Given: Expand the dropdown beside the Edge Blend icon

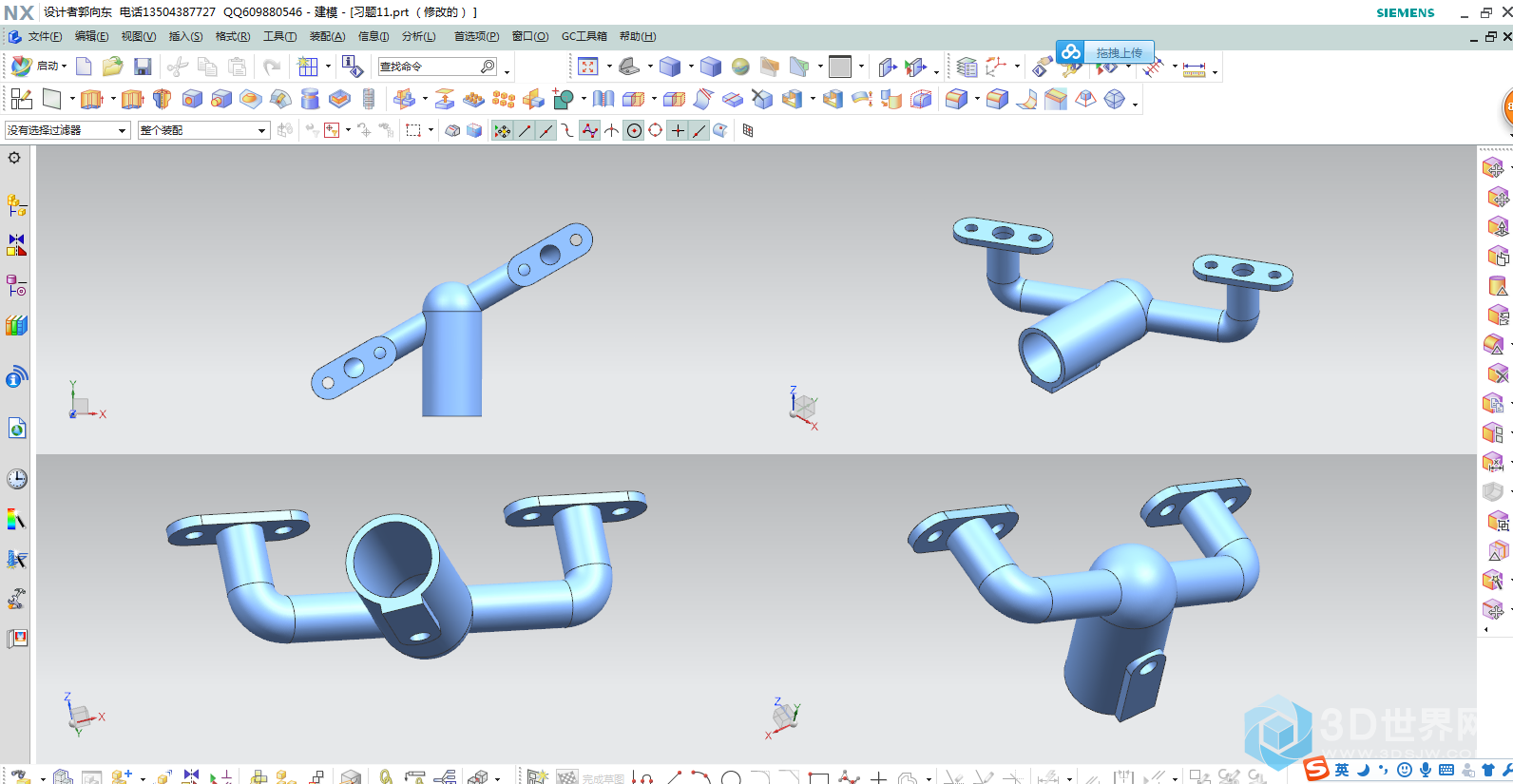Looking at the screenshot, I should [x=977, y=99].
